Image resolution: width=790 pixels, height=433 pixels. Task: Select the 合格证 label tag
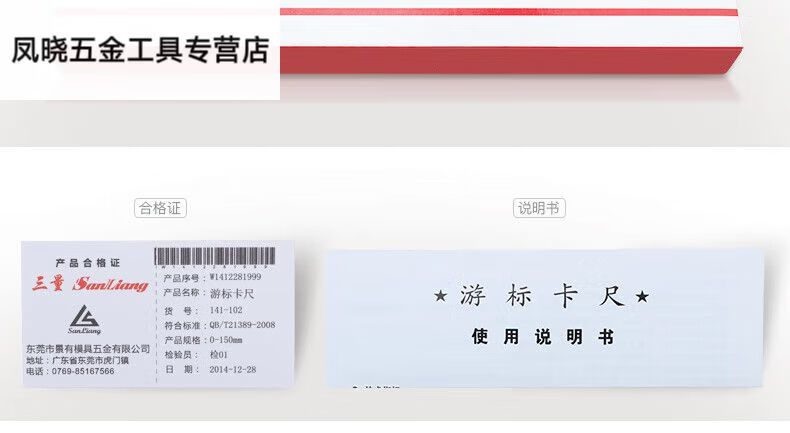(x=160, y=208)
